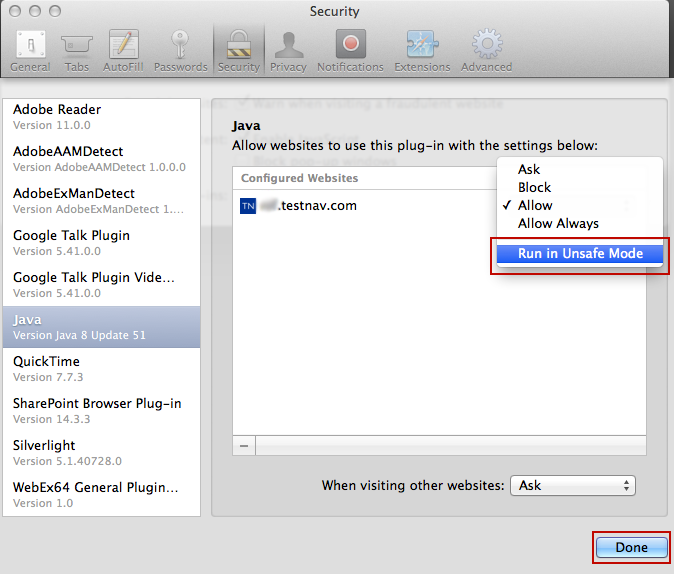The height and width of the screenshot is (574, 674).
Task: Open the Passwords key icon
Action: pos(181,50)
